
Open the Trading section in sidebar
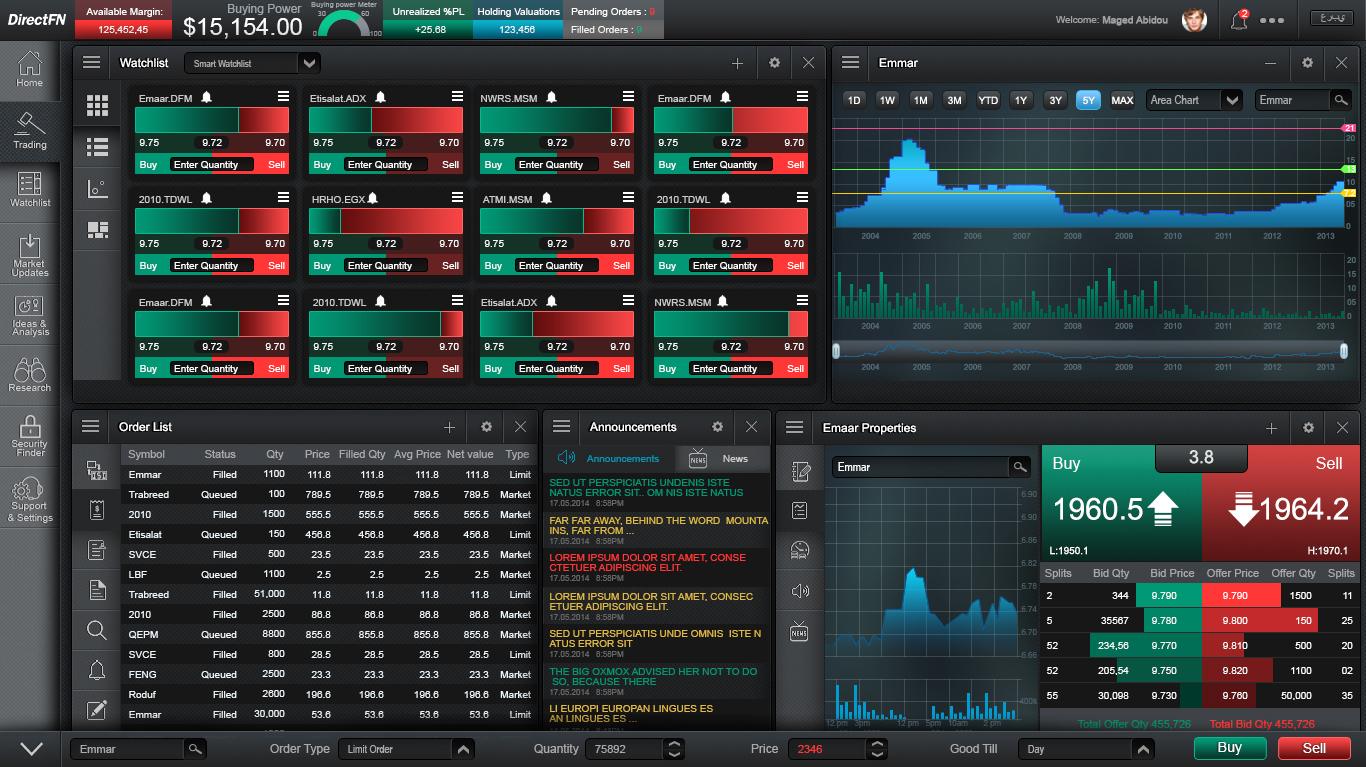pos(30,130)
